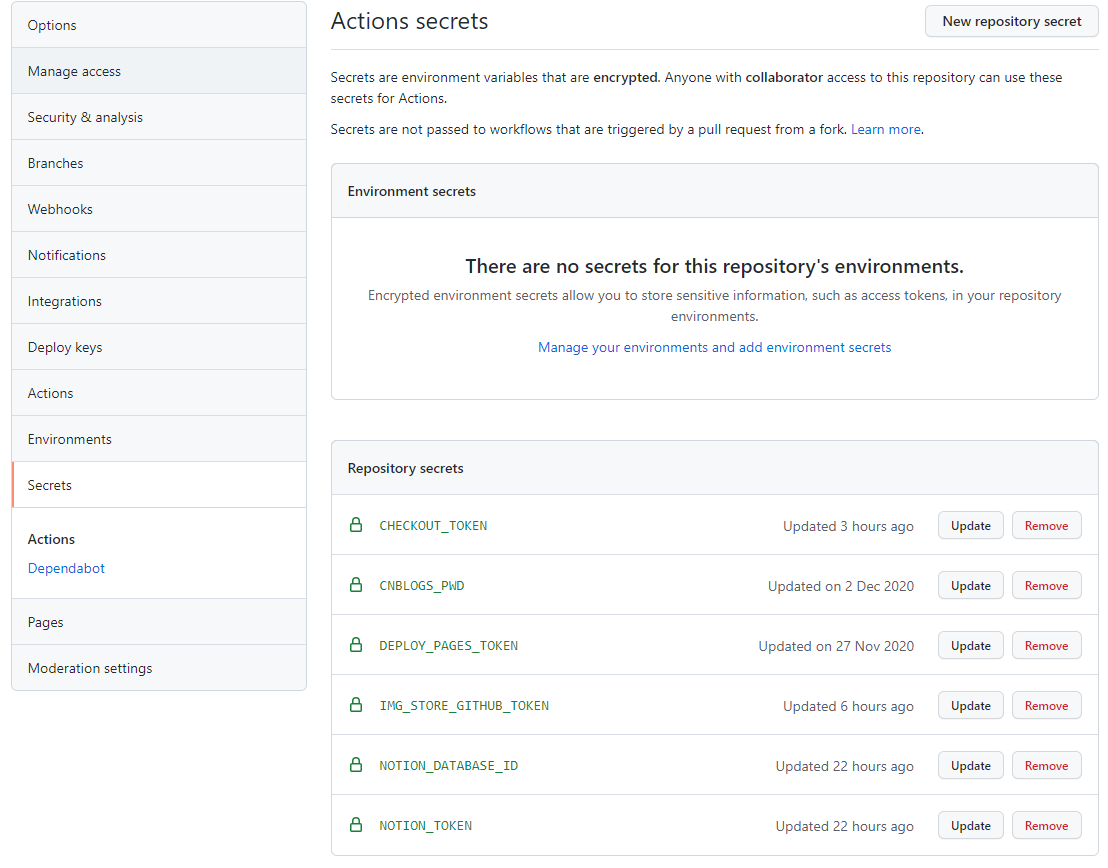
Task: Click lock icon beside CNBLOGS_PWD
Action: click(355, 585)
